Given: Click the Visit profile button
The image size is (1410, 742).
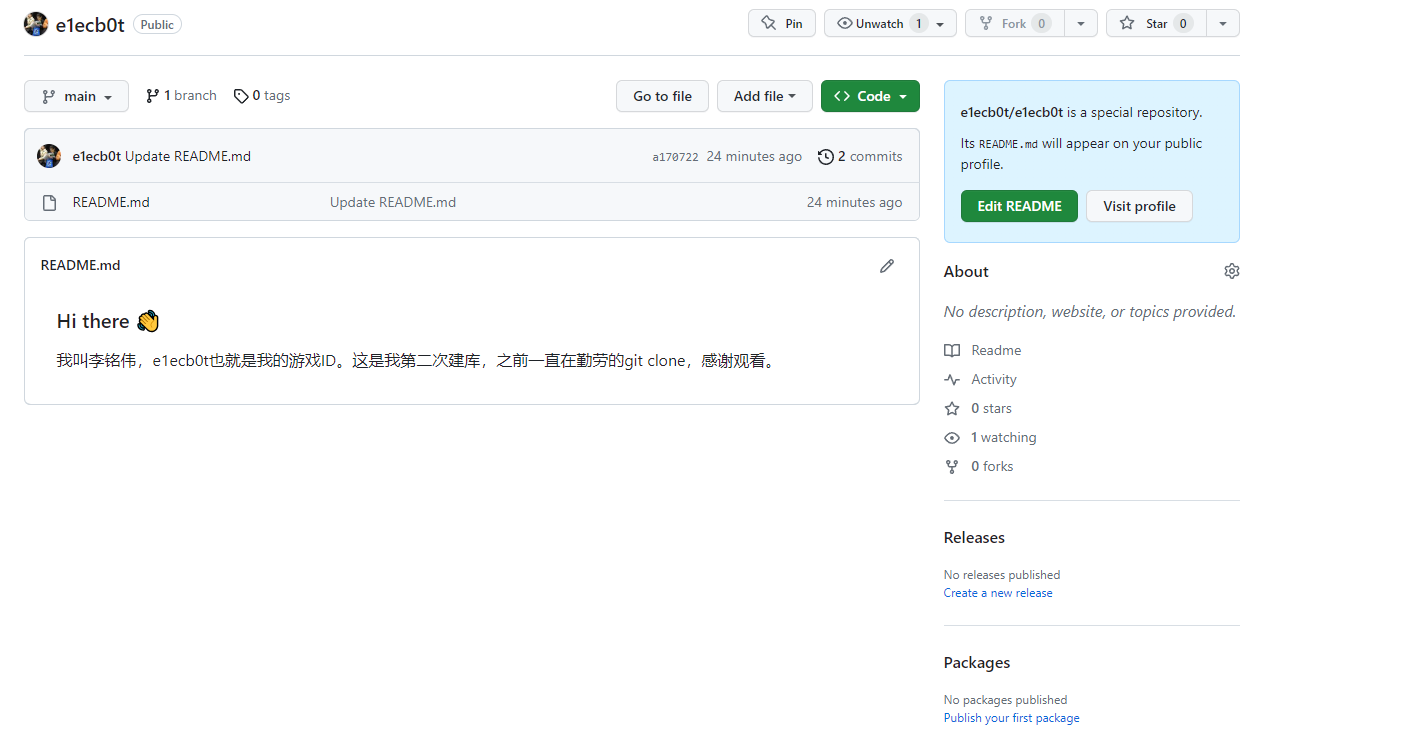Looking at the screenshot, I should tap(1139, 206).
